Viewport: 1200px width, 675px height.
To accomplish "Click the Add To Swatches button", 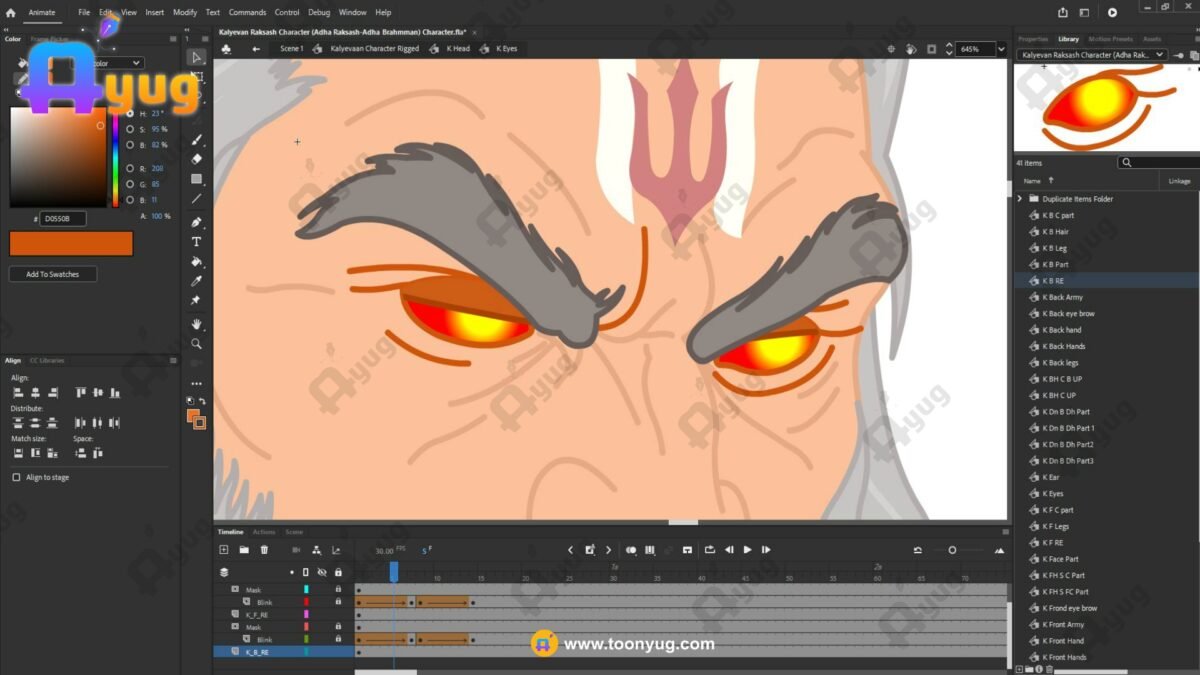I will [x=52, y=274].
